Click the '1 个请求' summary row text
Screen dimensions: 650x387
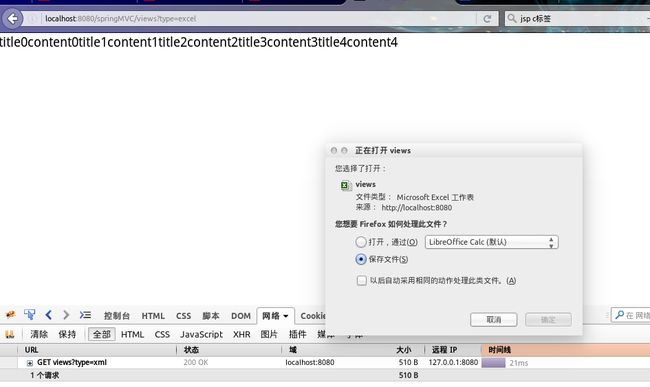pos(44,375)
